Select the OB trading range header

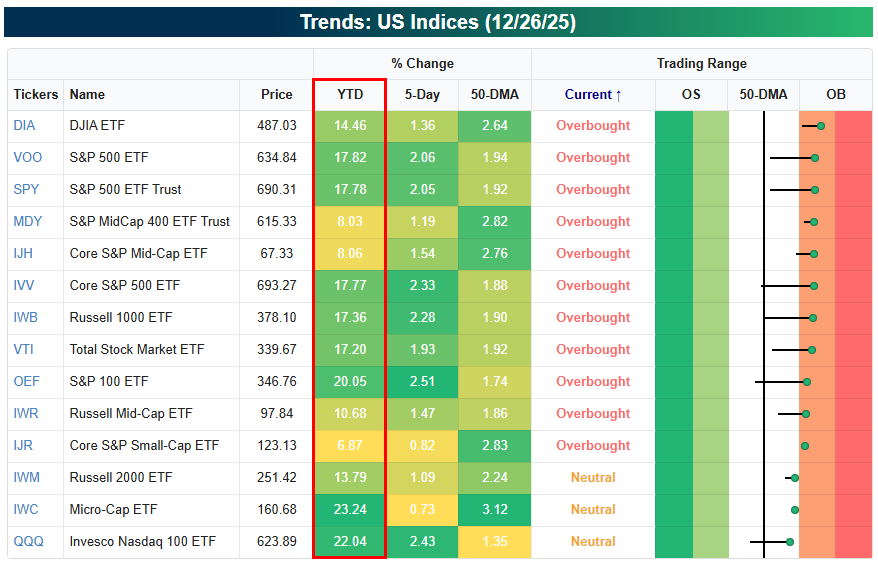(835, 95)
